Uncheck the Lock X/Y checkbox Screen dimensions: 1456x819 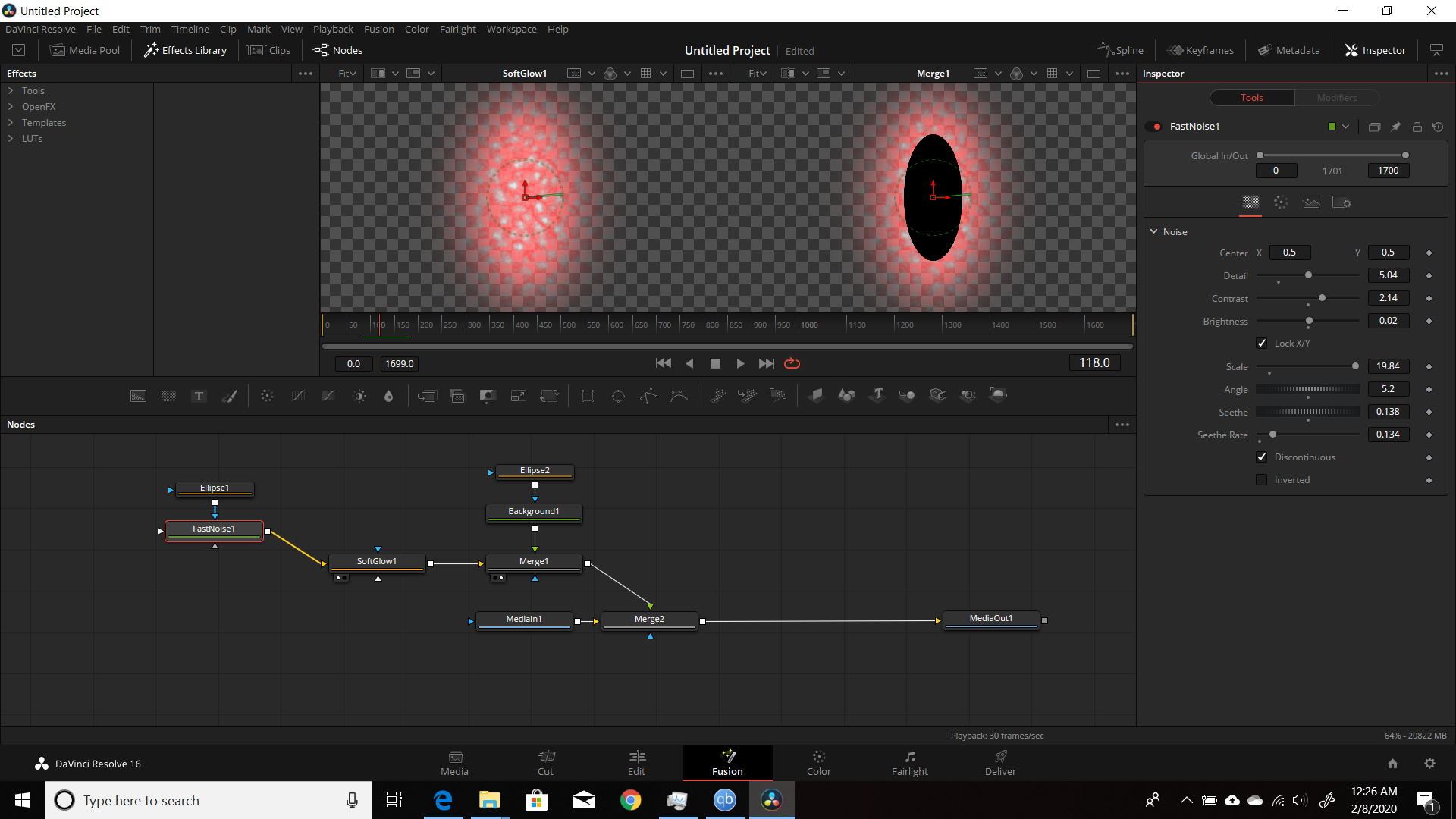coord(1262,344)
